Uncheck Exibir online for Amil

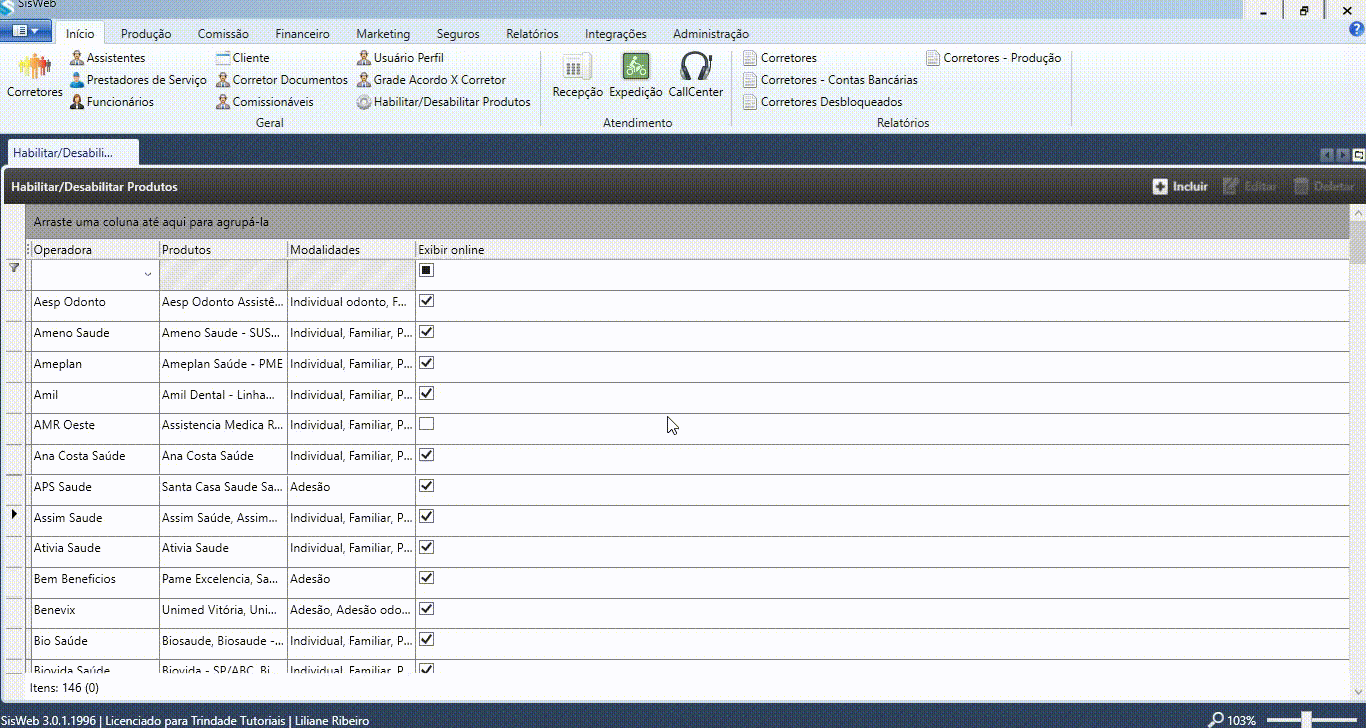(x=427, y=394)
